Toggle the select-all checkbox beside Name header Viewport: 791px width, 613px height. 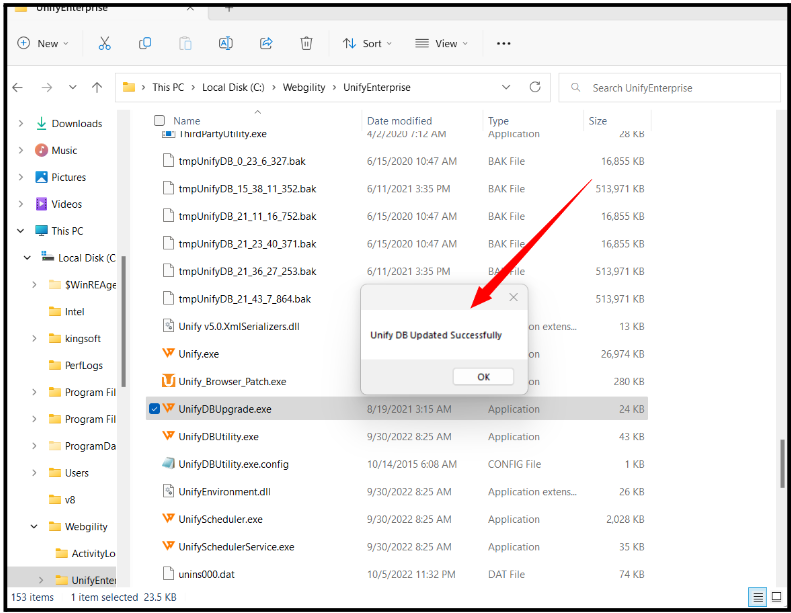point(160,120)
